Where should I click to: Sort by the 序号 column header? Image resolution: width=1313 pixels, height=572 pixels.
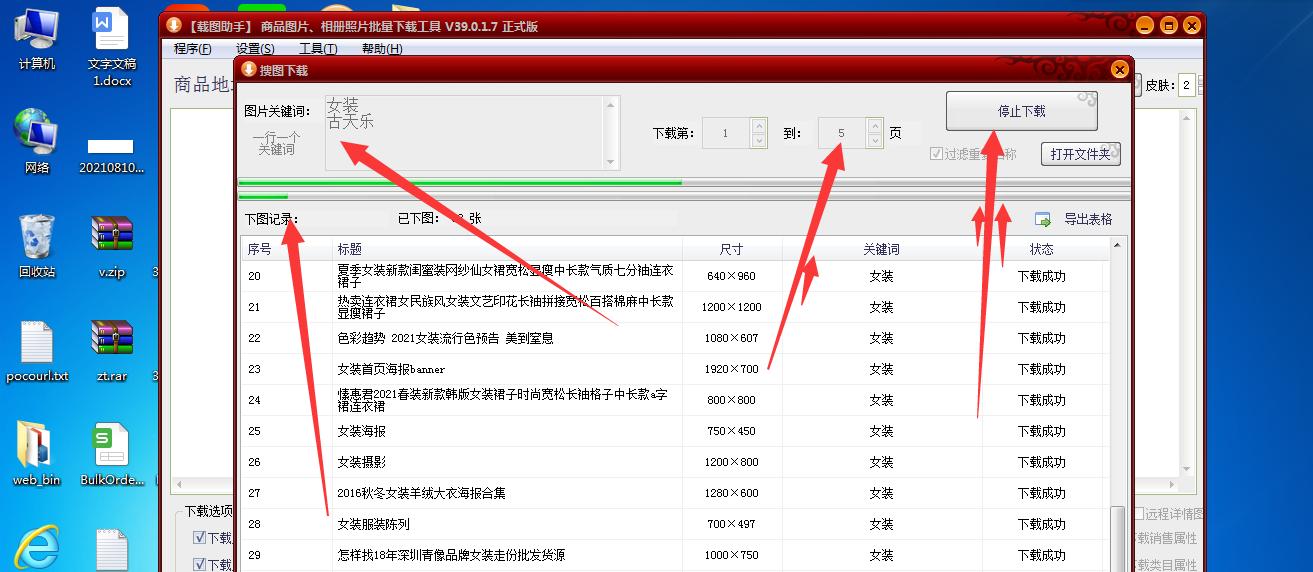(x=287, y=249)
